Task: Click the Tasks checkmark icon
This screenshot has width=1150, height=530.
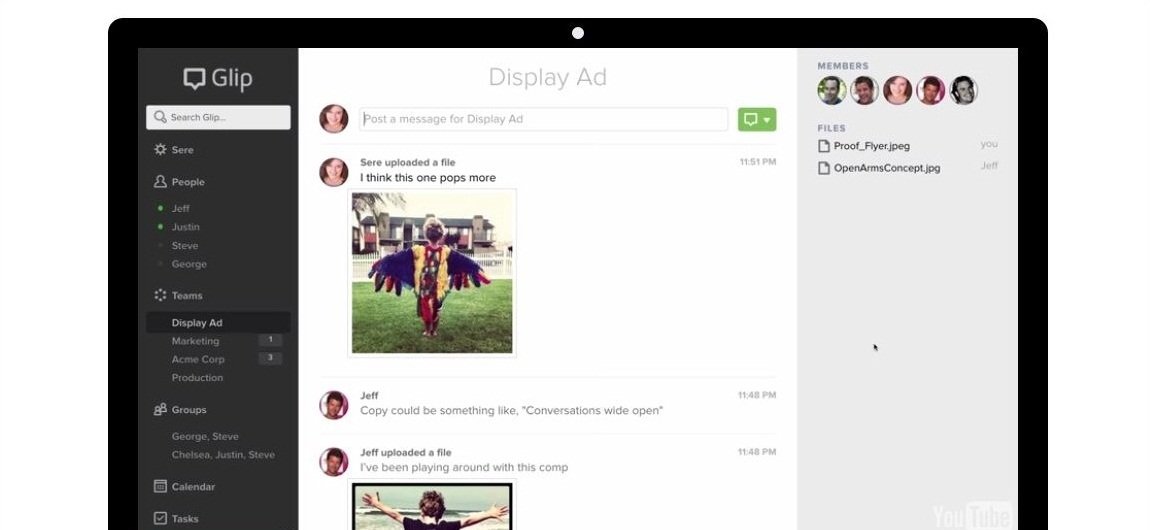Action: point(160,518)
